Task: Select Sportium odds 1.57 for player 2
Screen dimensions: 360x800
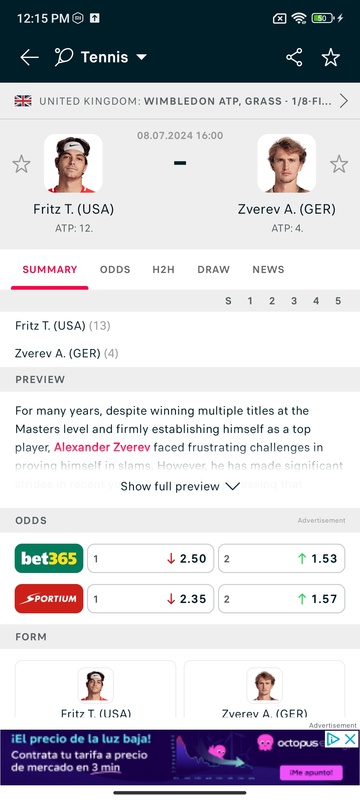Action: pos(281,598)
